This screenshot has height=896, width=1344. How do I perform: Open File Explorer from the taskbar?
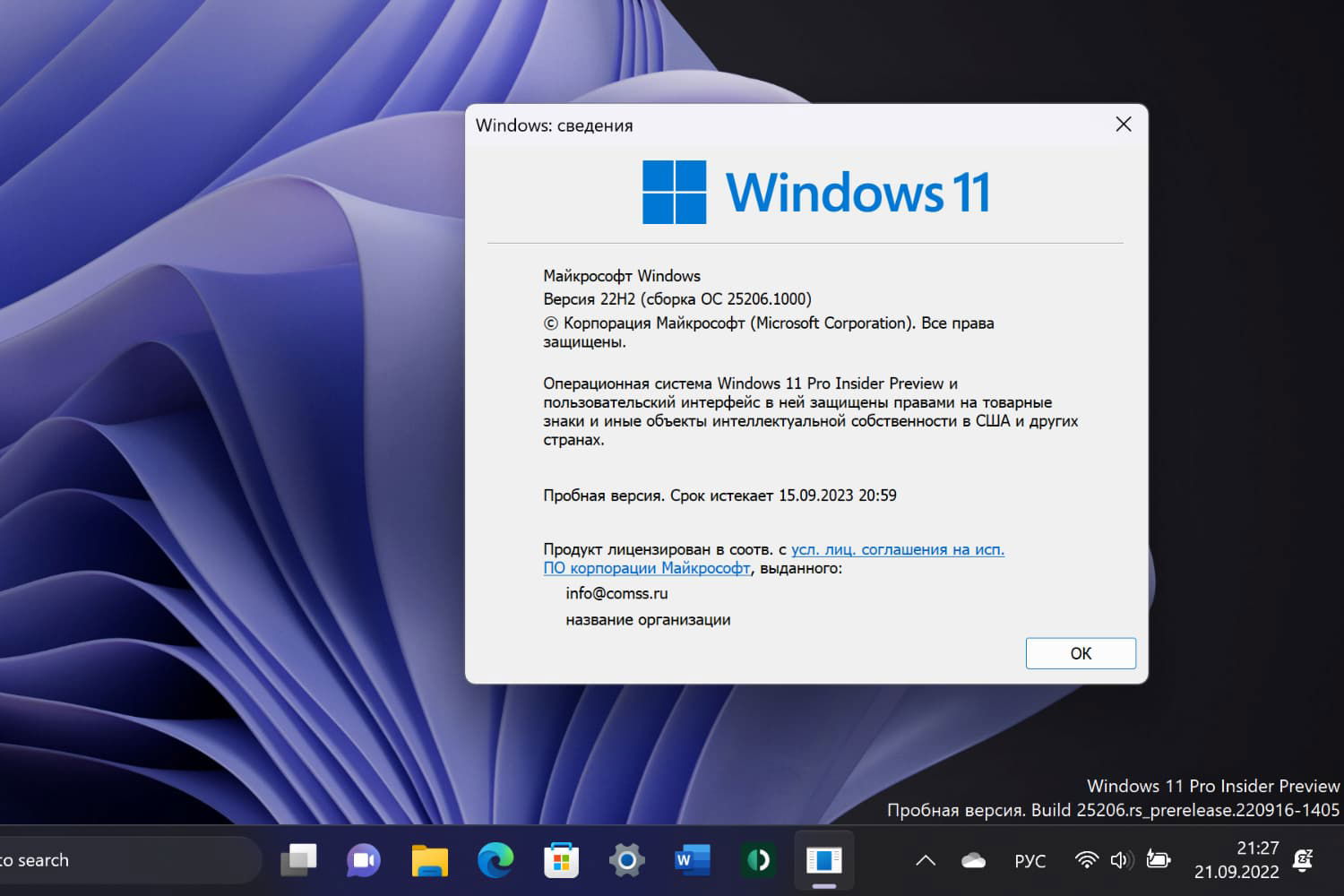[429, 860]
